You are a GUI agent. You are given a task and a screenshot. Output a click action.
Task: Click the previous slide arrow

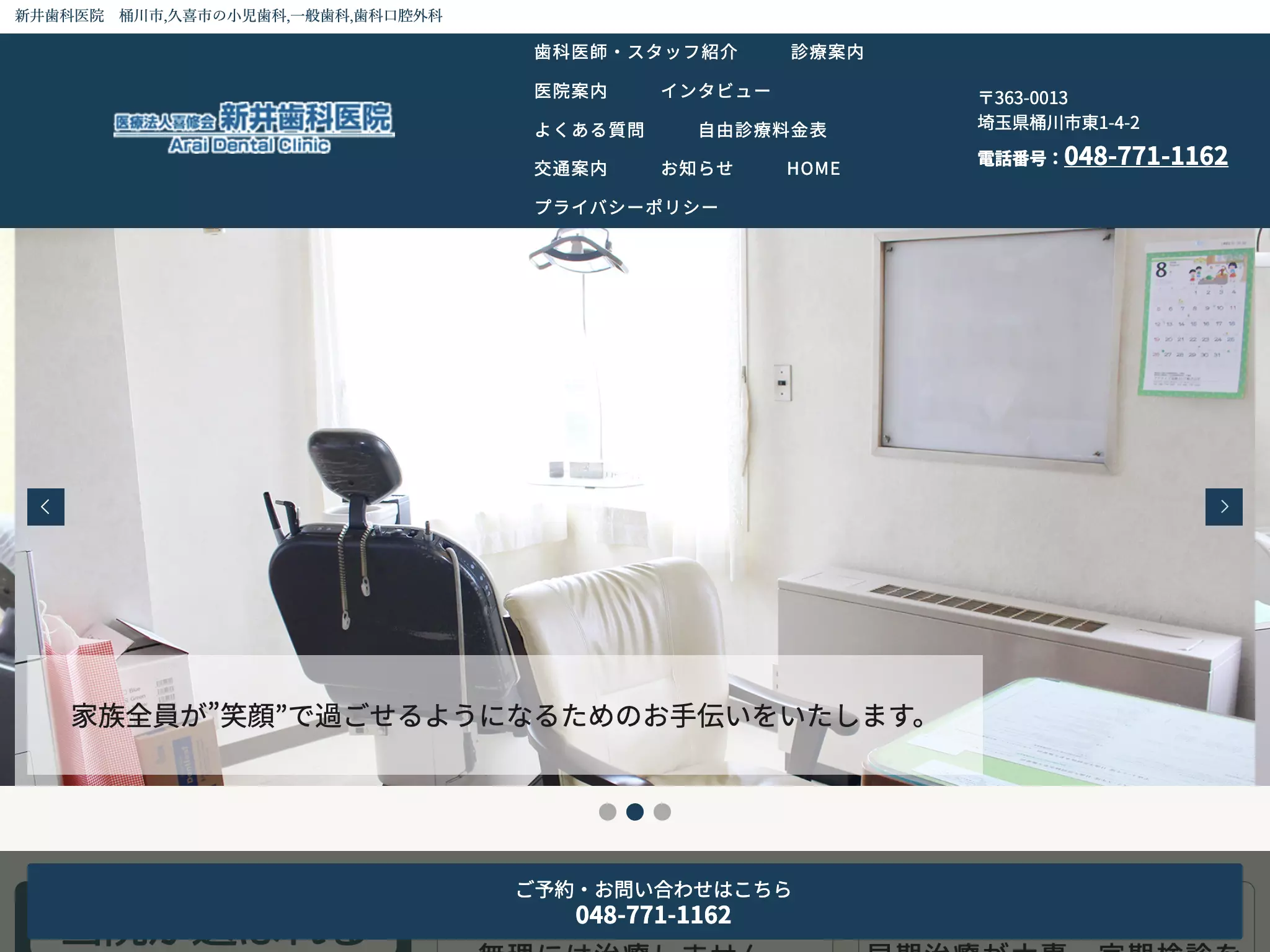tap(45, 507)
